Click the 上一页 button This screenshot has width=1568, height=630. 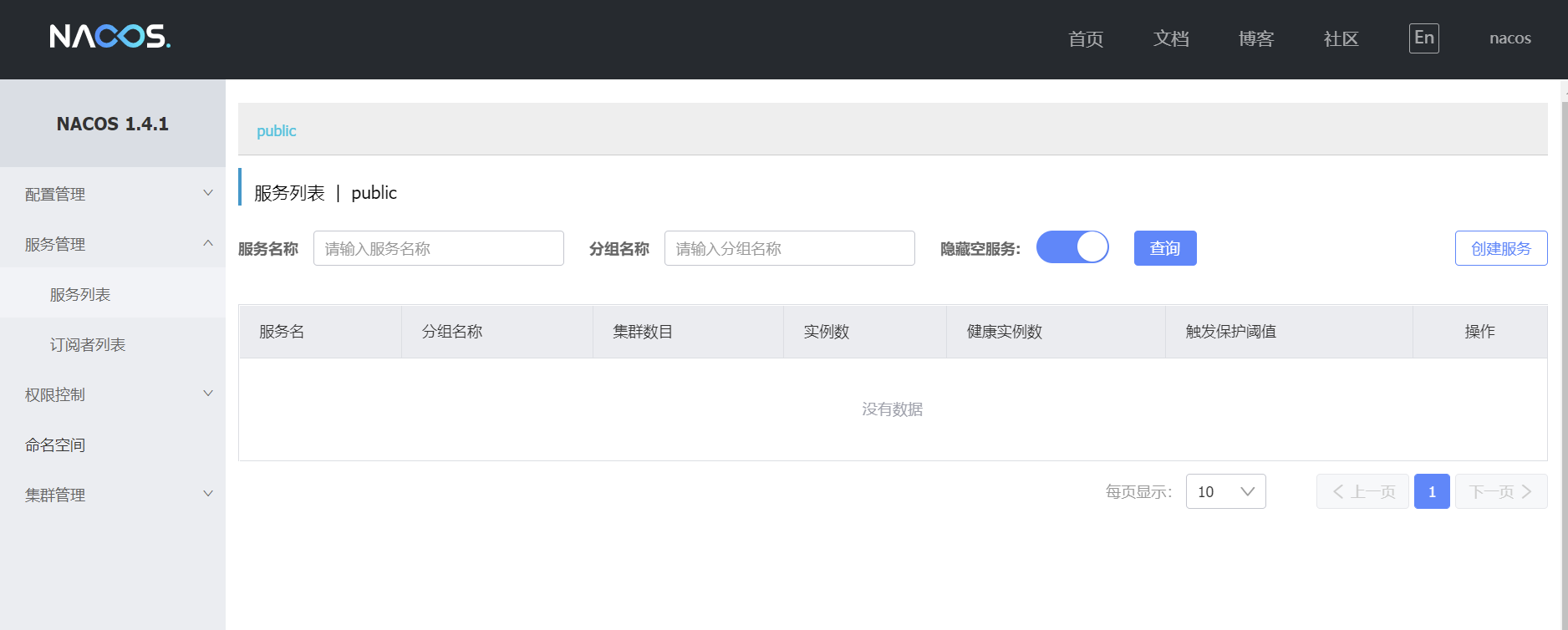[x=1362, y=491]
